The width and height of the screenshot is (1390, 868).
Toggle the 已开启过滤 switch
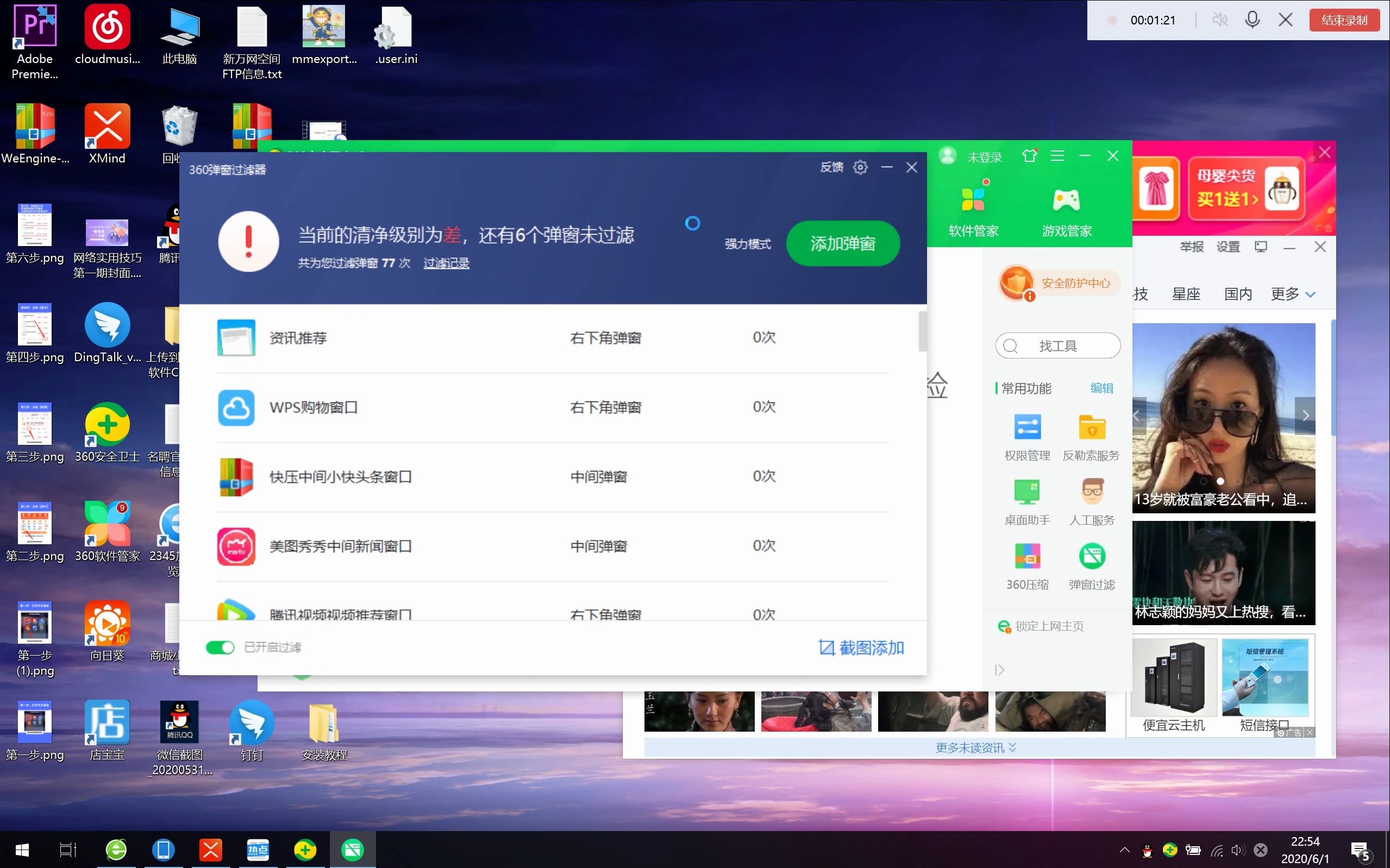tap(220, 647)
